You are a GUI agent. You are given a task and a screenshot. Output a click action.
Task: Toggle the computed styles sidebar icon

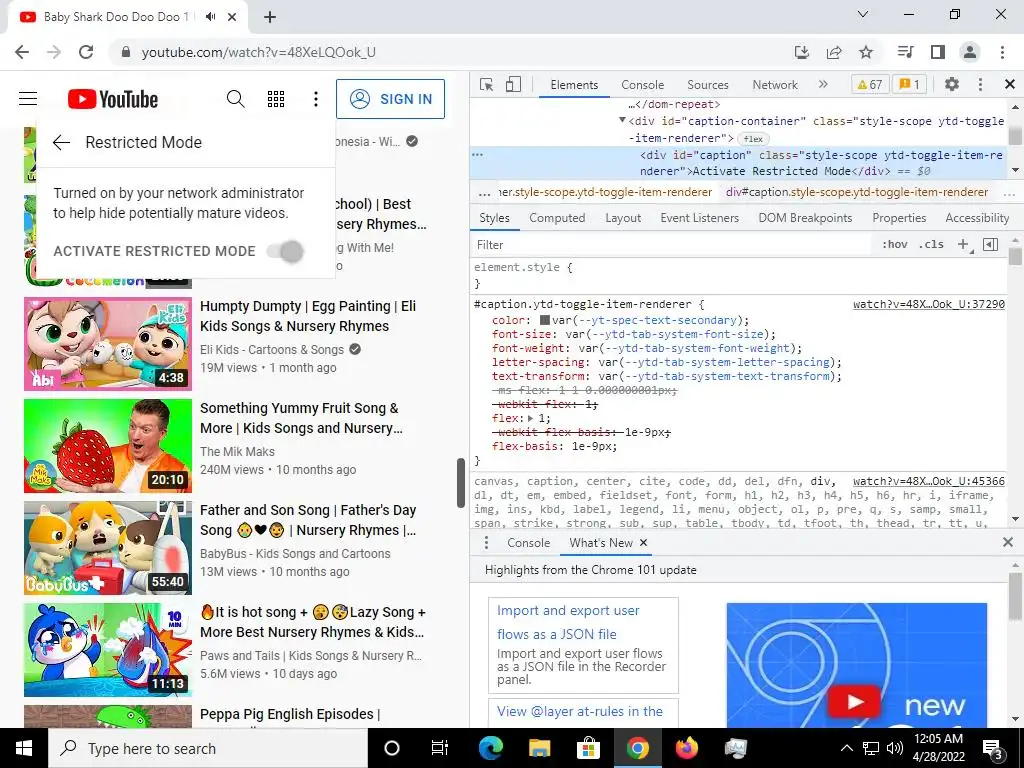[x=991, y=244]
